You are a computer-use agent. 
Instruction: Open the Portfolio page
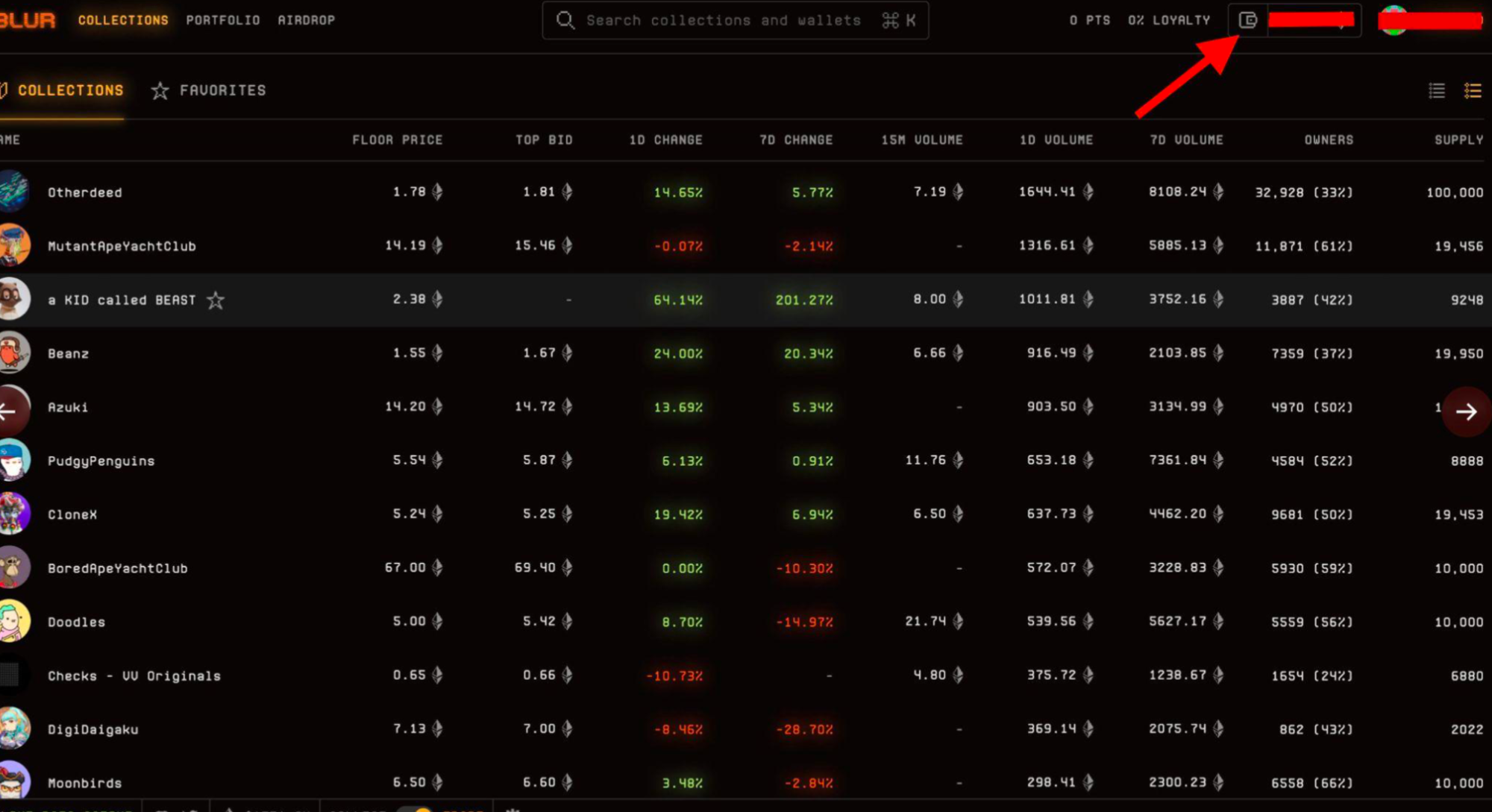click(x=223, y=20)
